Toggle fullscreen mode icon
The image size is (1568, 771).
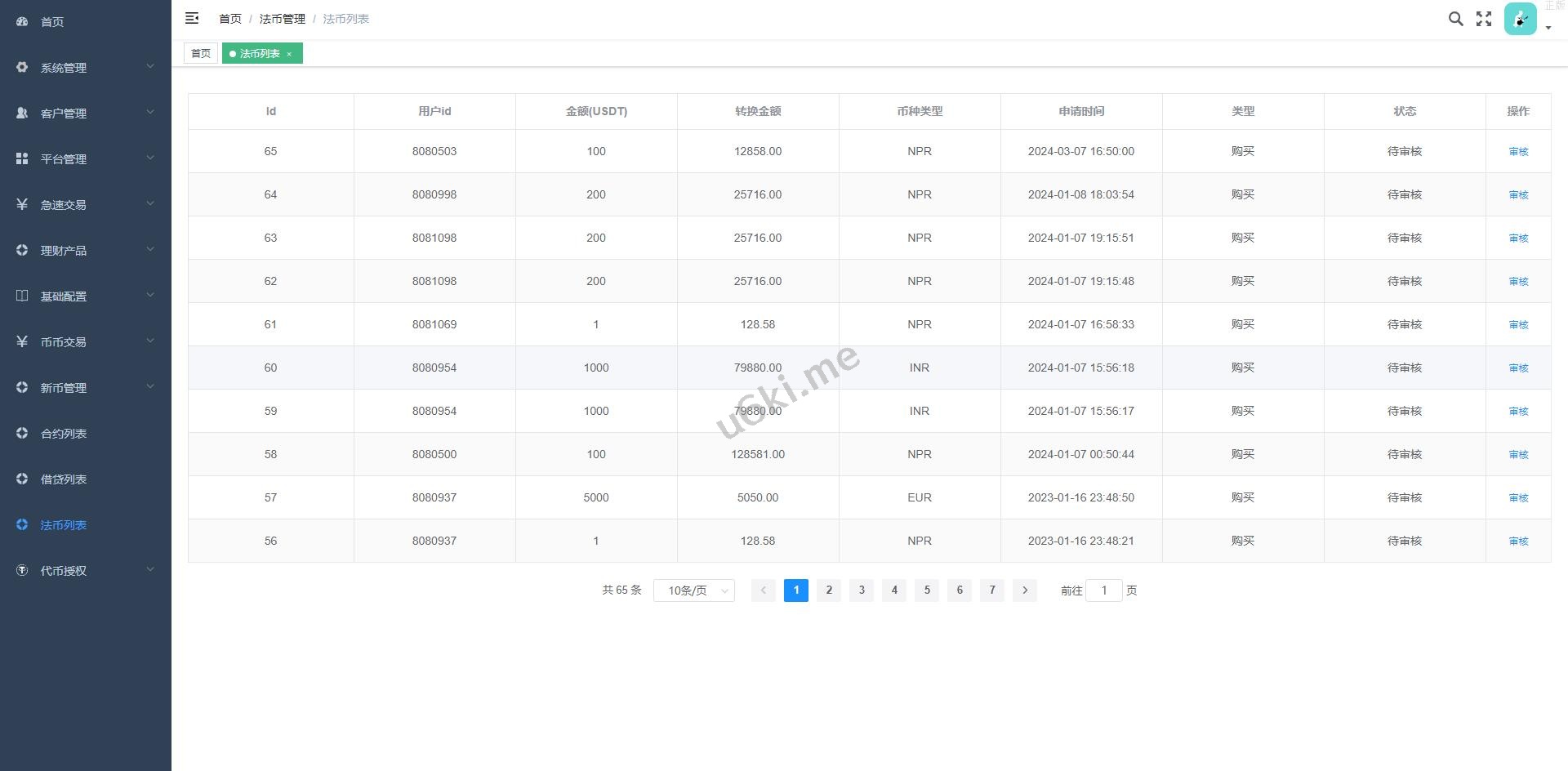tap(1484, 19)
